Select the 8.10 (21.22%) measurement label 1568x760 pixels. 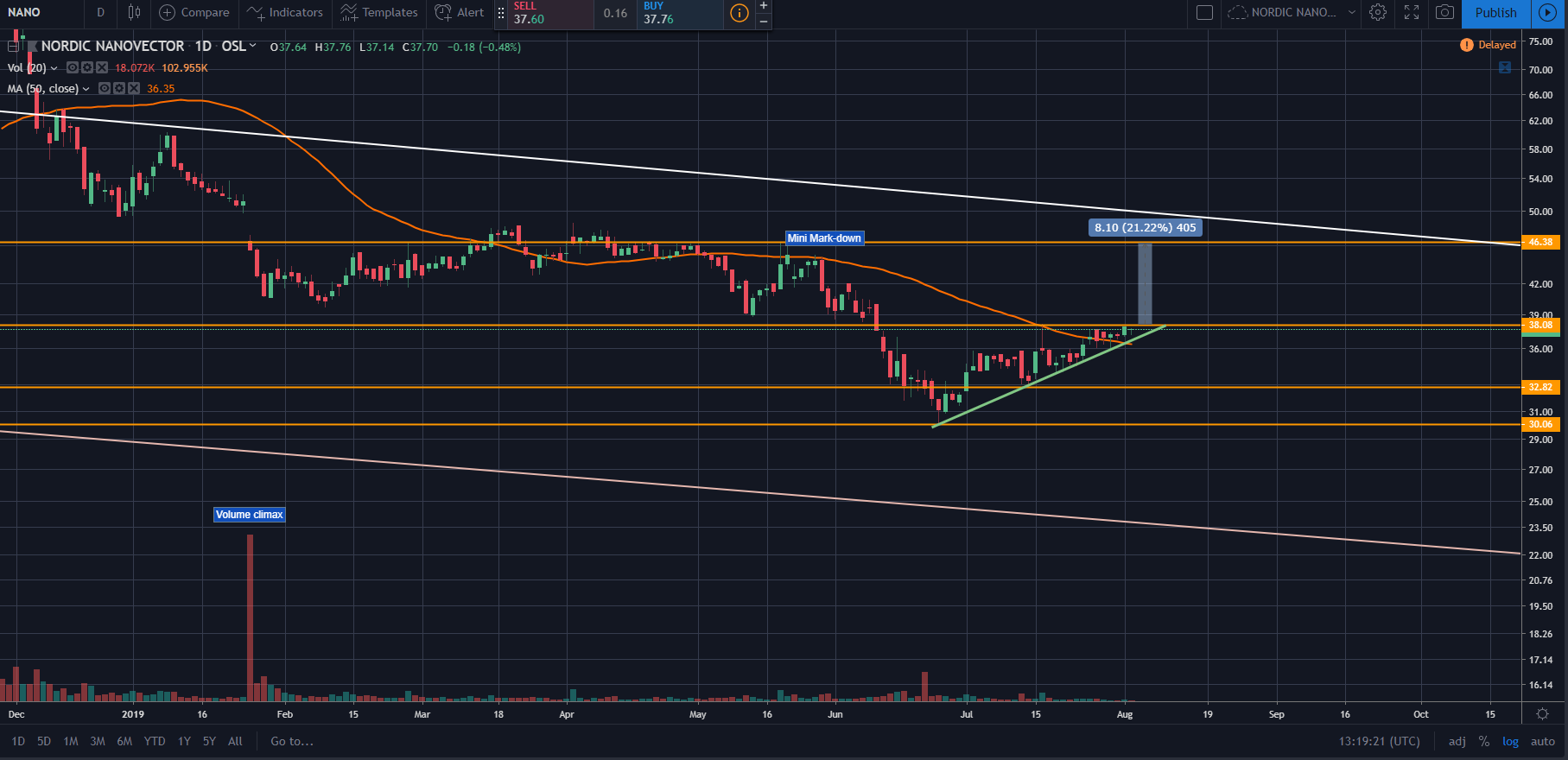tap(1146, 228)
